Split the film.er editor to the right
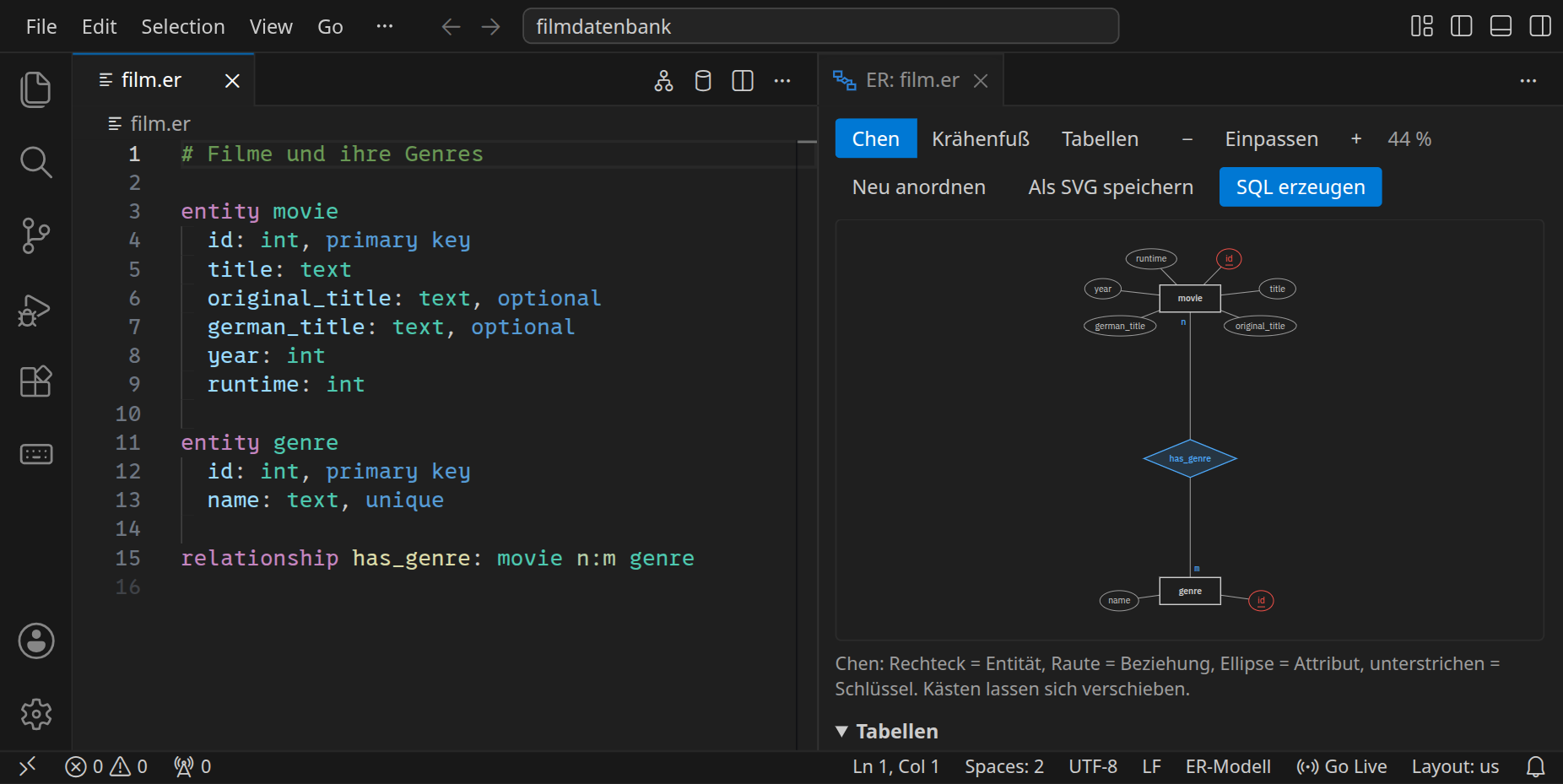The image size is (1563, 784). click(x=743, y=81)
